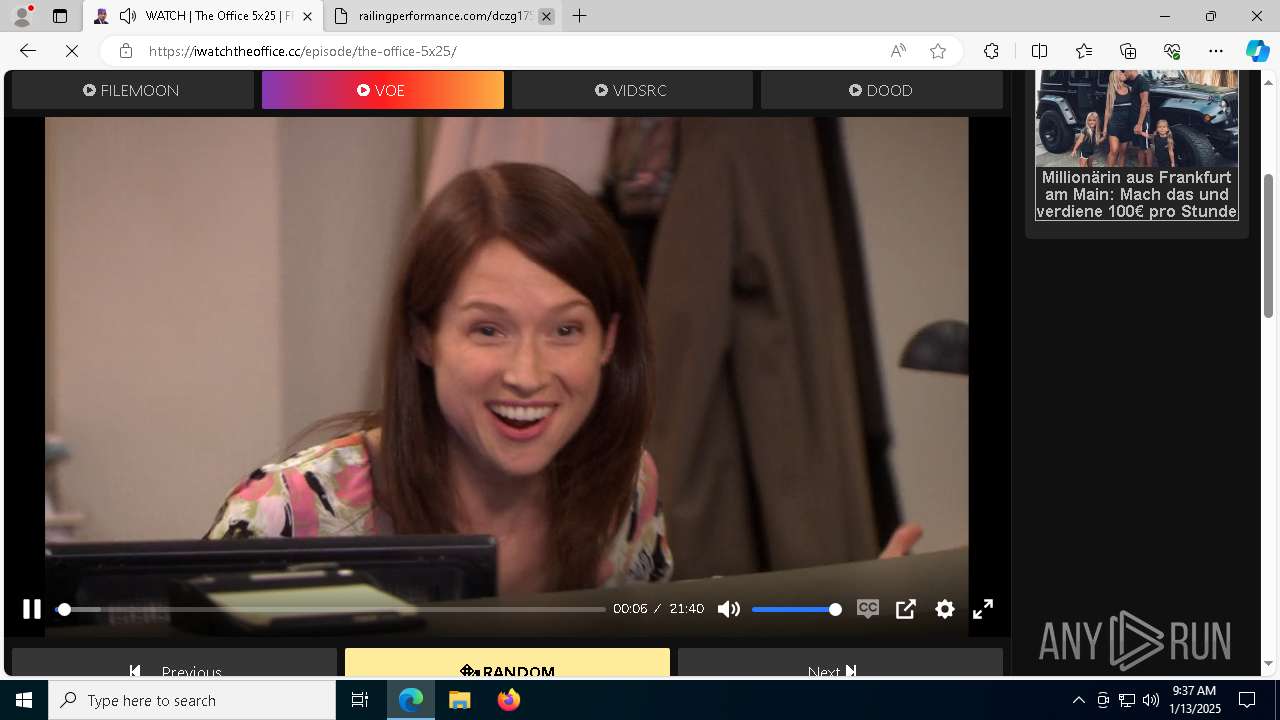
Task: Open taskbar clock showing 9:37 AM
Action: (x=1196, y=700)
